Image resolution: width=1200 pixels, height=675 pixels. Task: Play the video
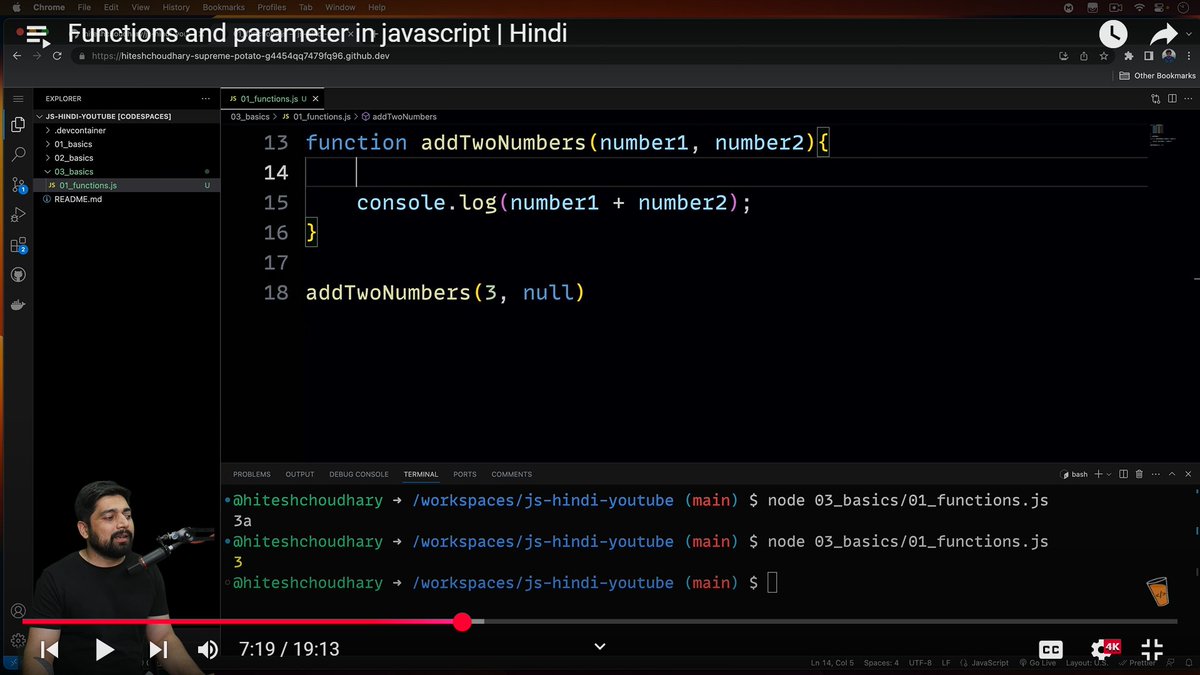(x=104, y=650)
